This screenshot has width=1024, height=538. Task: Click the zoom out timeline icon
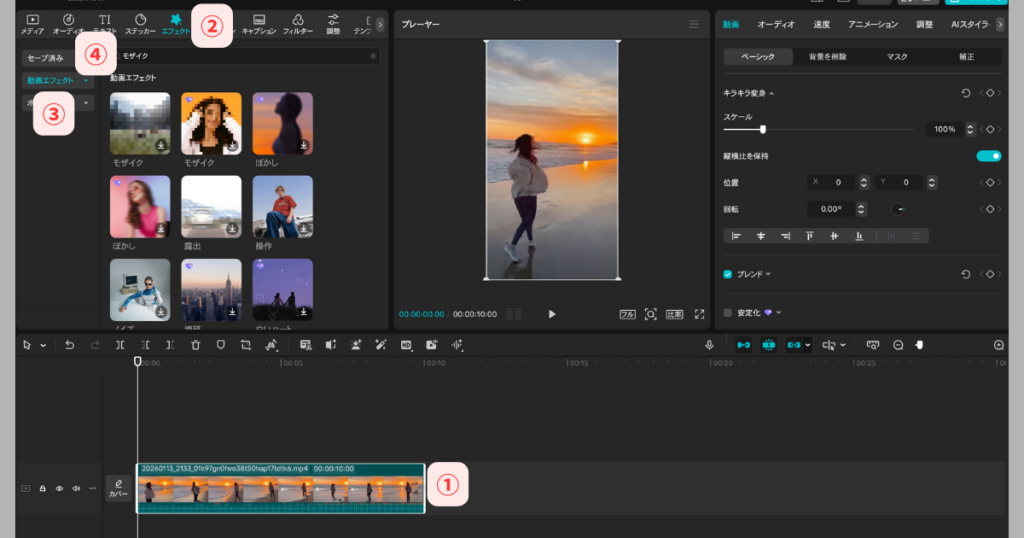(x=898, y=345)
